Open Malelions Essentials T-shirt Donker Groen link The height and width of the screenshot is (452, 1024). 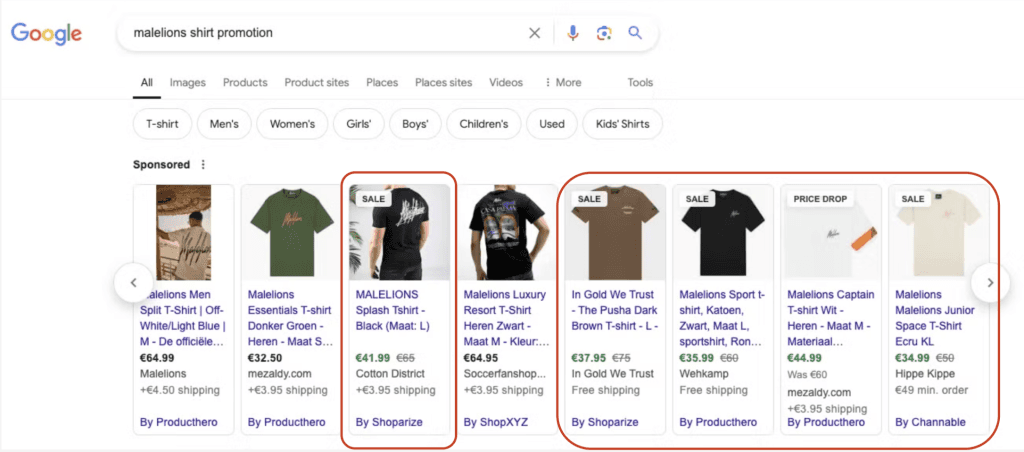[290, 318]
